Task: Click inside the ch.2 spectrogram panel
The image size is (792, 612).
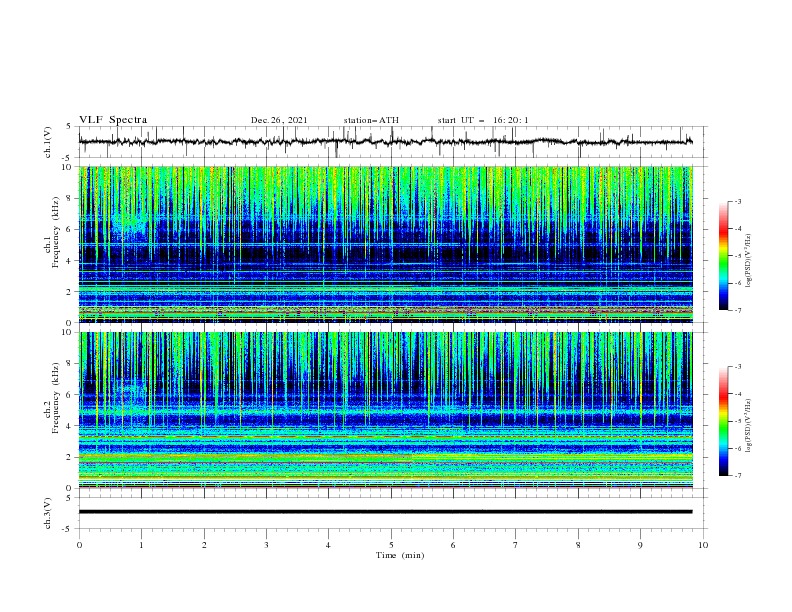Action: 386,410
